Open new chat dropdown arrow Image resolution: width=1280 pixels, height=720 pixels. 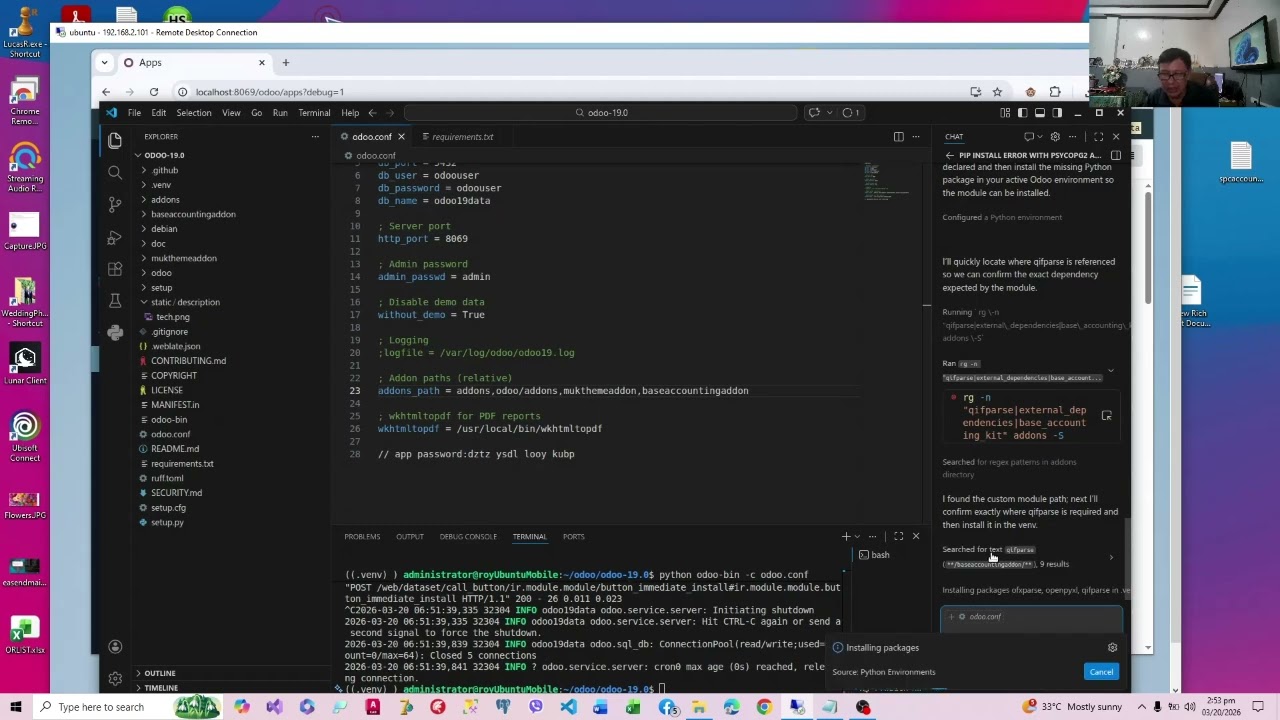click(x=1040, y=137)
